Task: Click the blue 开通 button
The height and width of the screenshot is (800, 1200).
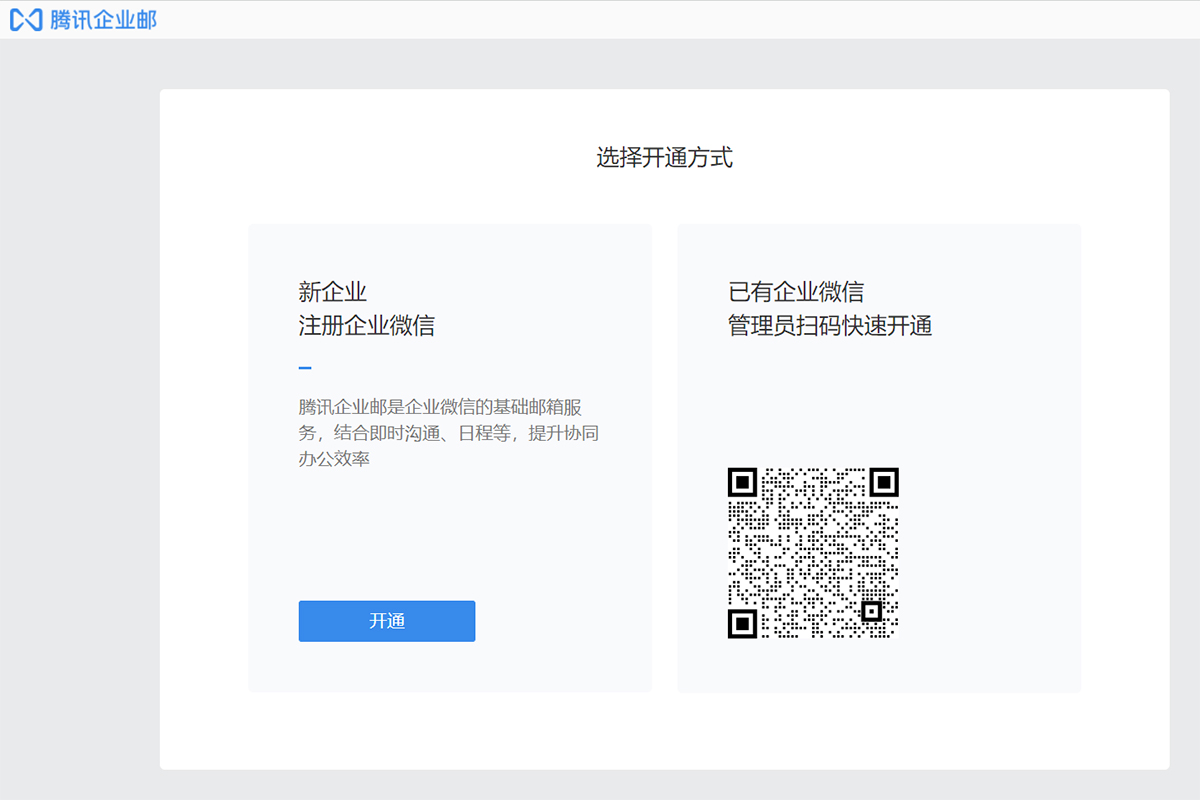Action: [x=387, y=621]
